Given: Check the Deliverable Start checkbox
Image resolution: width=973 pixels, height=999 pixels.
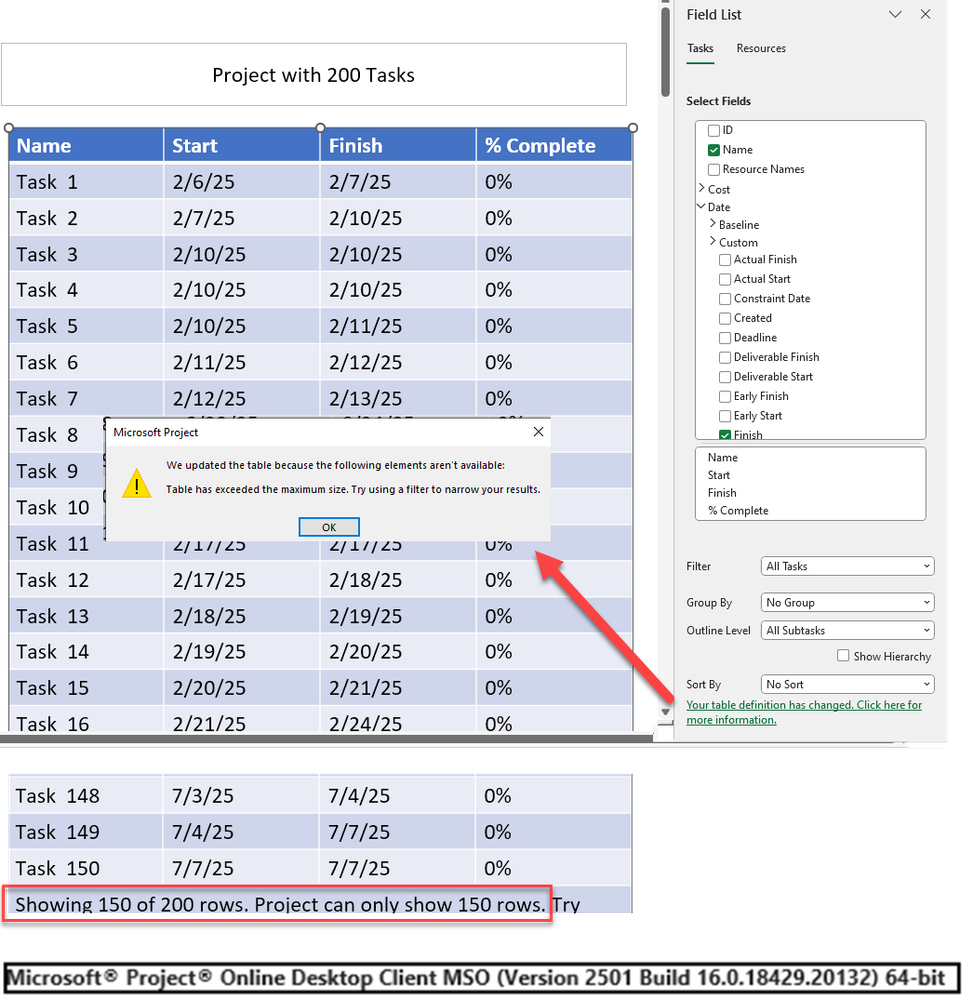Looking at the screenshot, I should [724, 377].
